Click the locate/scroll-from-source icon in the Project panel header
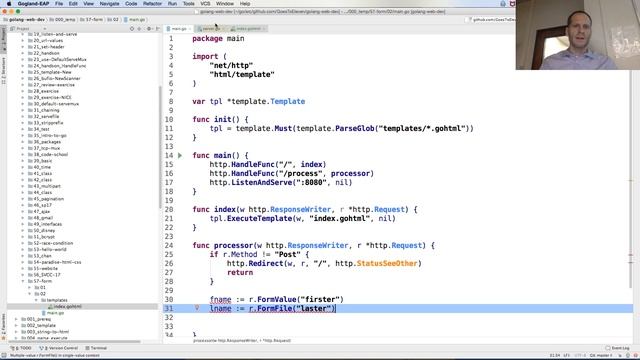640x360 pixels. [132, 29]
